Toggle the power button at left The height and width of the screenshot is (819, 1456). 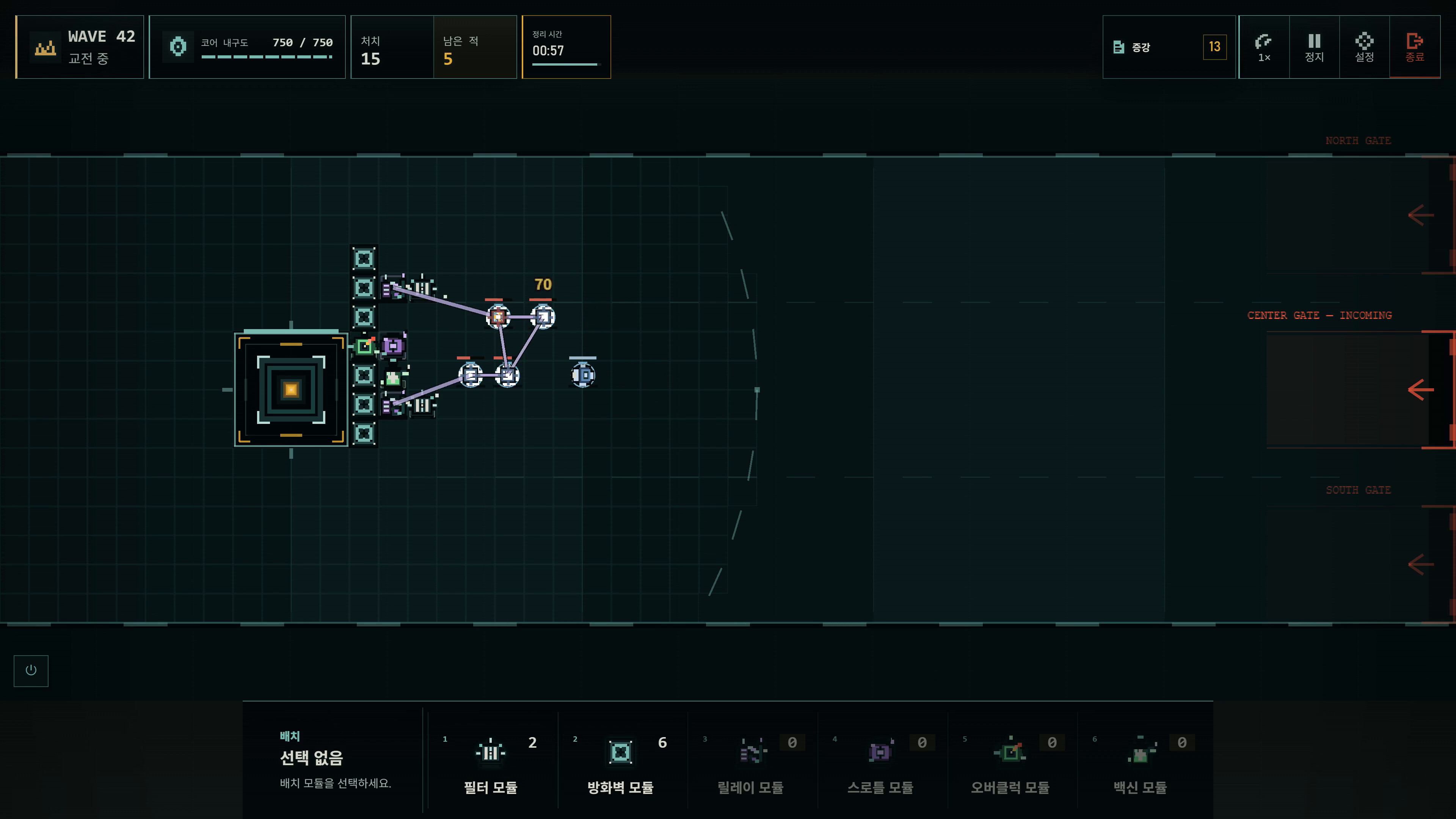[x=31, y=671]
